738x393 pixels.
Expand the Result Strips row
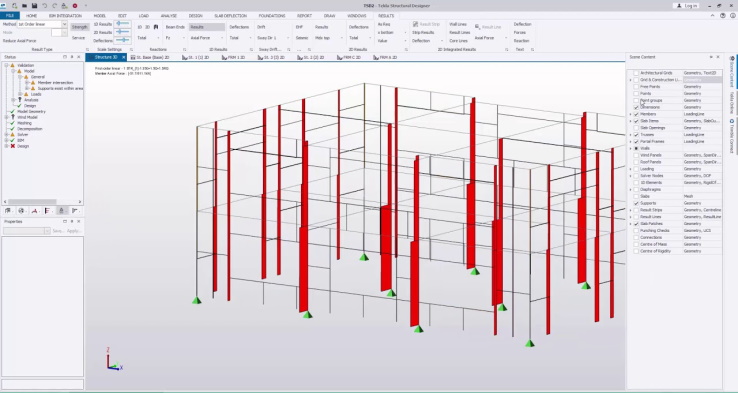631,210
